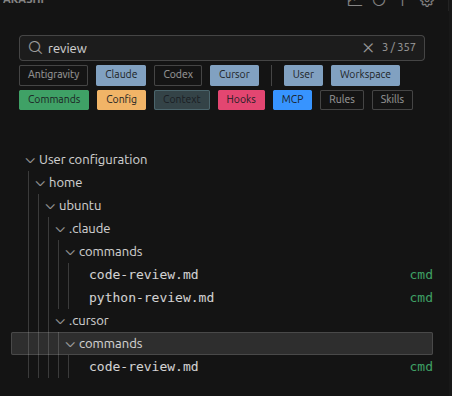Click cmd badge on .cursor code-review.md row
This screenshot has height=396, width=452.
pos(421,367)
